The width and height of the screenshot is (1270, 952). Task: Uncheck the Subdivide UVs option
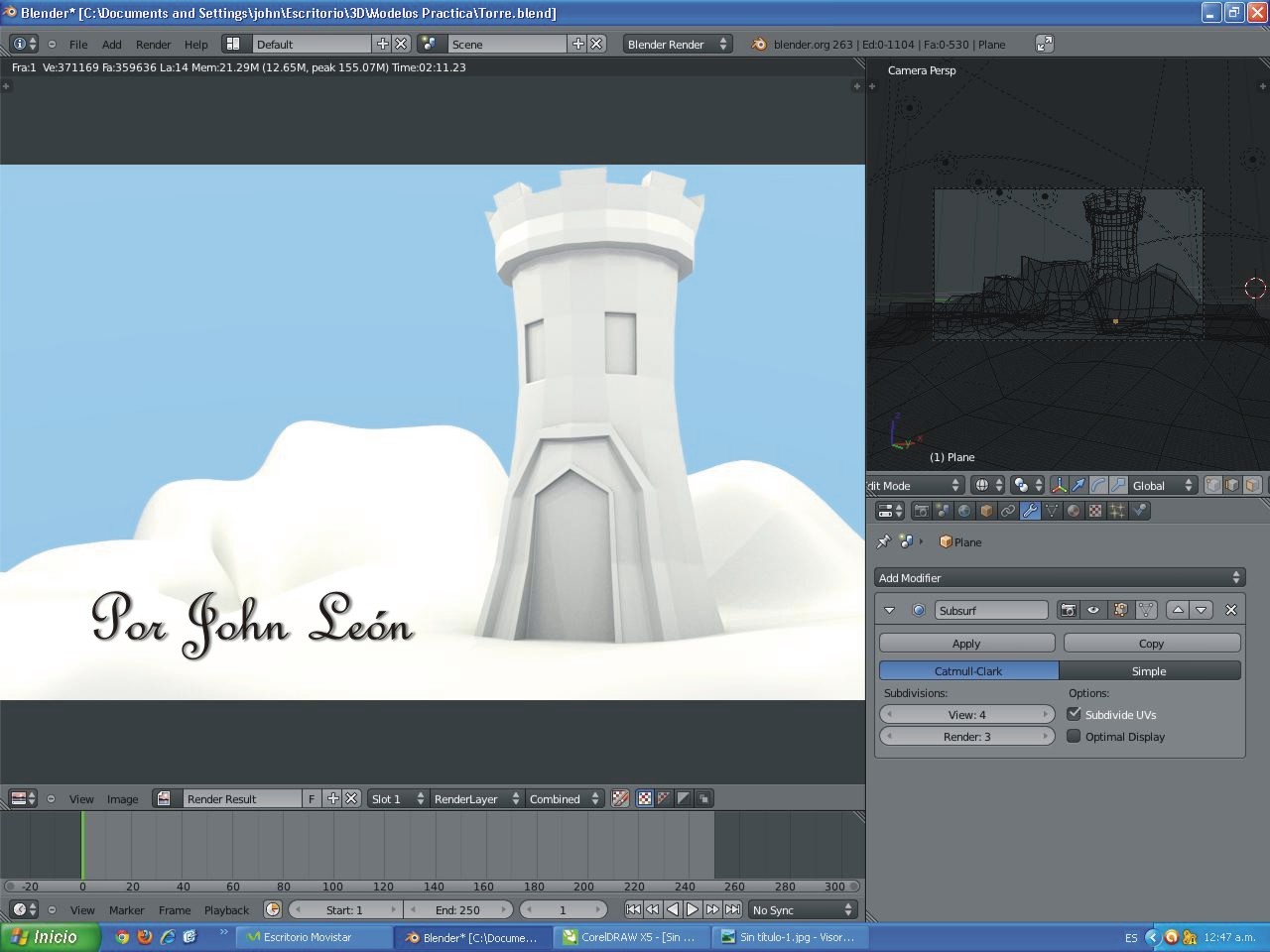pos(1074,714)
